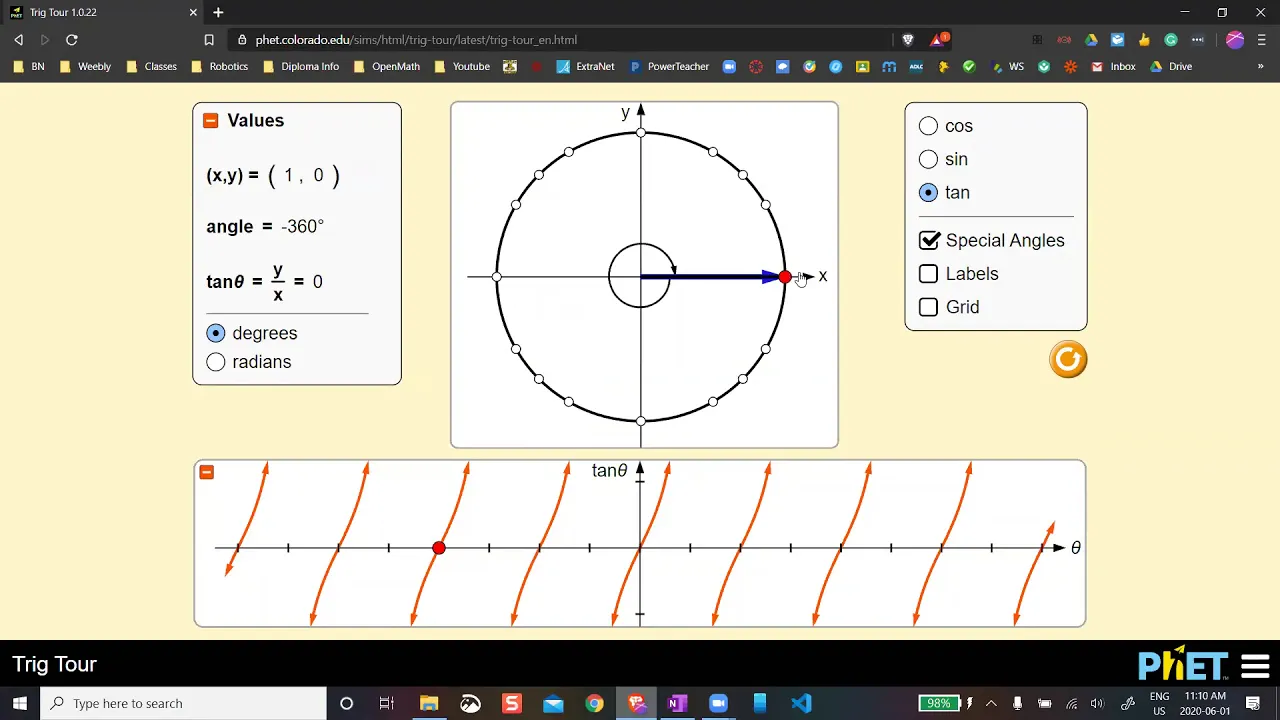Show hidden system tray icons
Screen dimensions: 1280x720
click(x=991, y=703)
